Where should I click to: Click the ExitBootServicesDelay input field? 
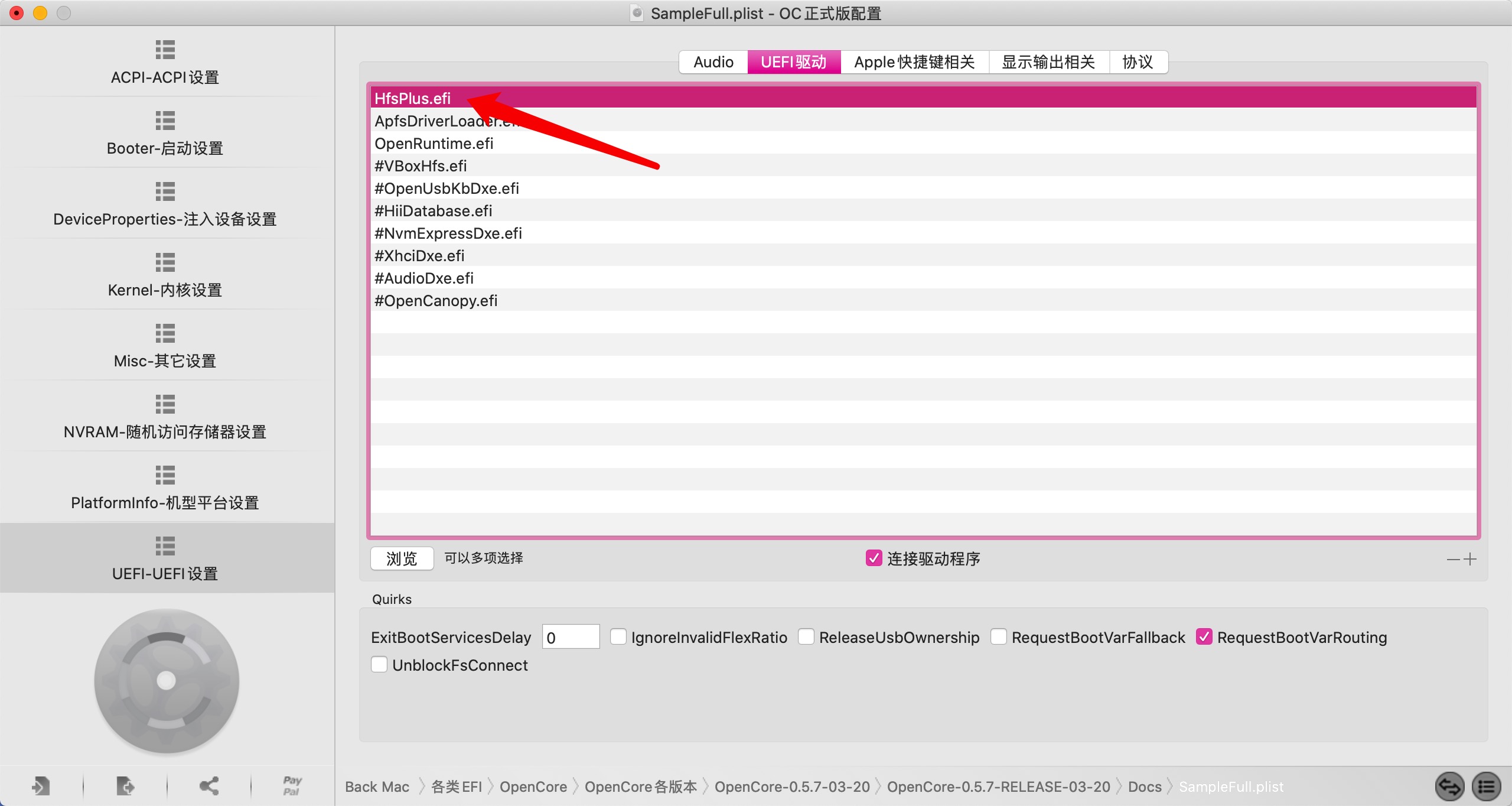pyautogui.click(x=571, y=637)
